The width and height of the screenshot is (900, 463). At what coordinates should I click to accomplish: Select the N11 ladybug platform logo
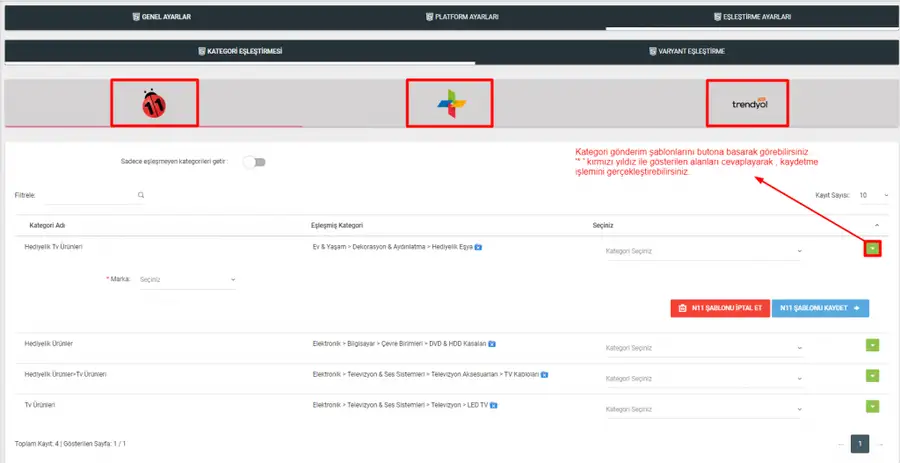click(x=154, y=104)
